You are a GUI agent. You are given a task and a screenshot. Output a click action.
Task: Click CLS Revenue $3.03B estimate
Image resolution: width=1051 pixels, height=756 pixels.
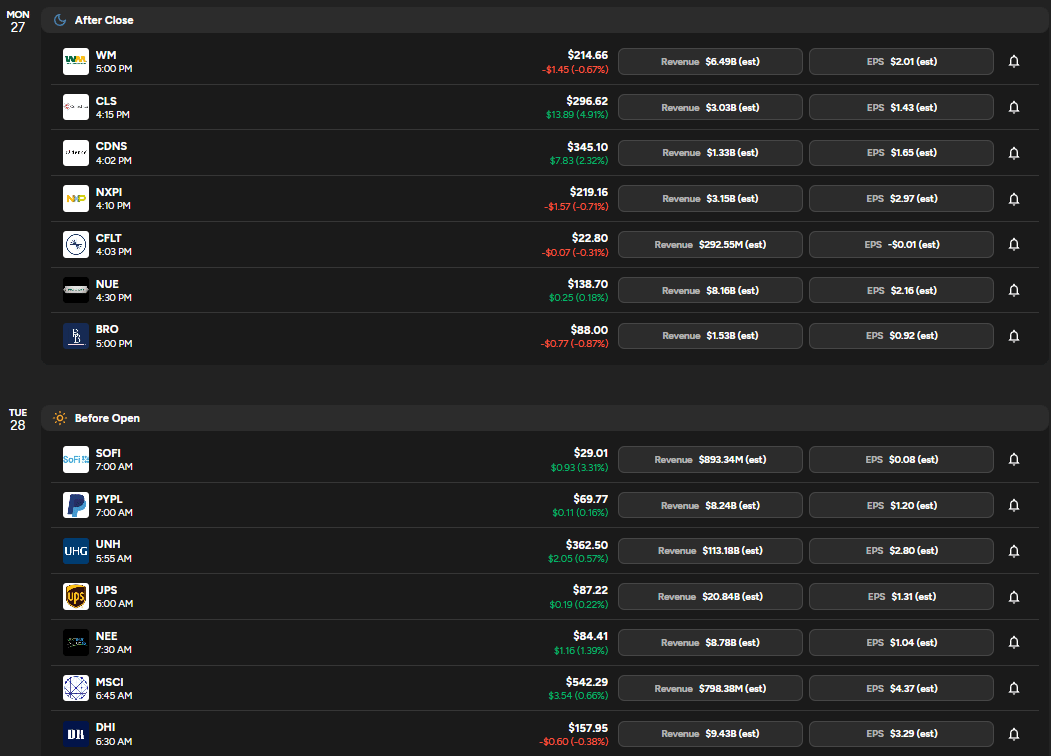point(710,107)
